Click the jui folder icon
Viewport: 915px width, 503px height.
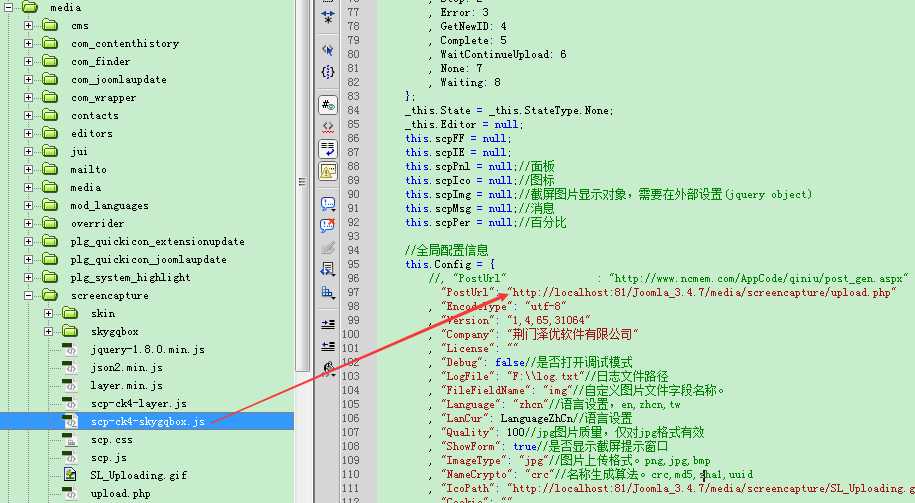click(x=50, y=151)
